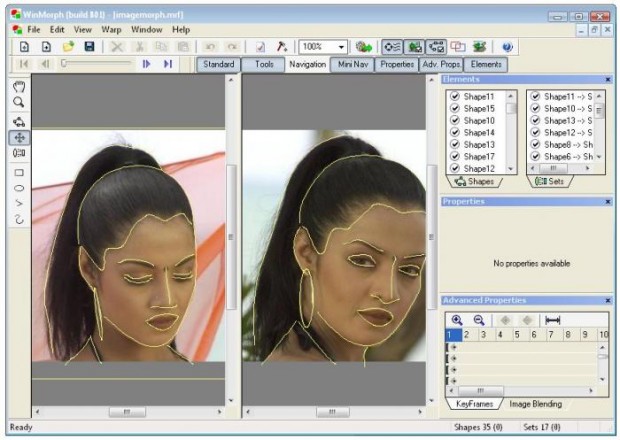Viewport: 620px width, 440px height.
Task: Toggle Shape13 checkbox in shapes list
Action: (x=455, y=144)
